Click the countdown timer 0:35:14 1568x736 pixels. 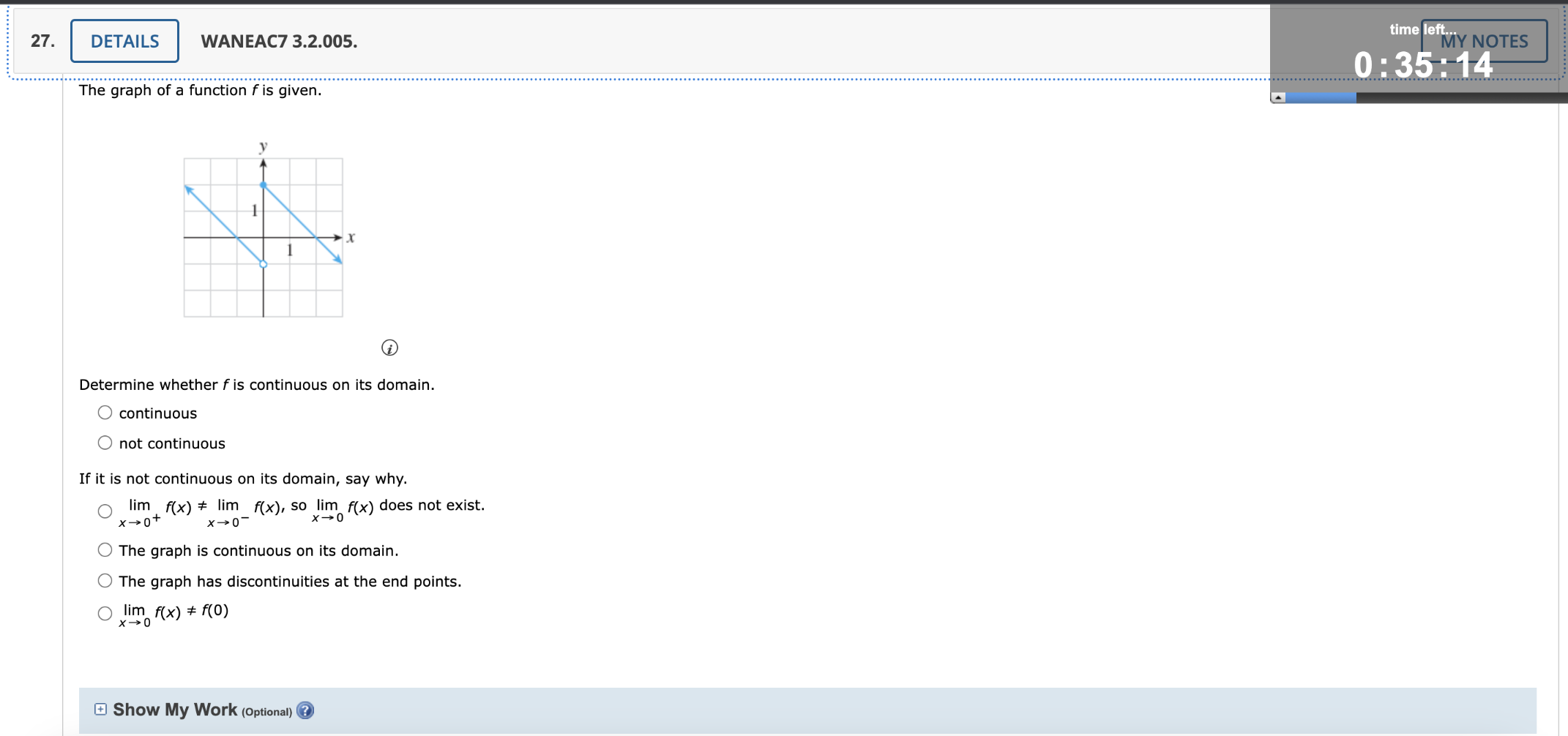tap(1422, 64)
